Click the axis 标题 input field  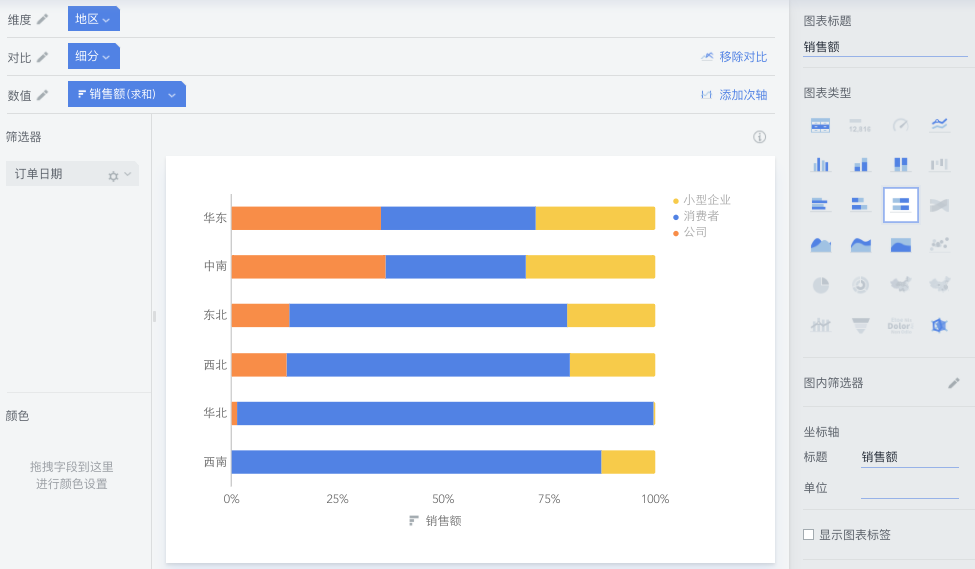coord(910,457)
